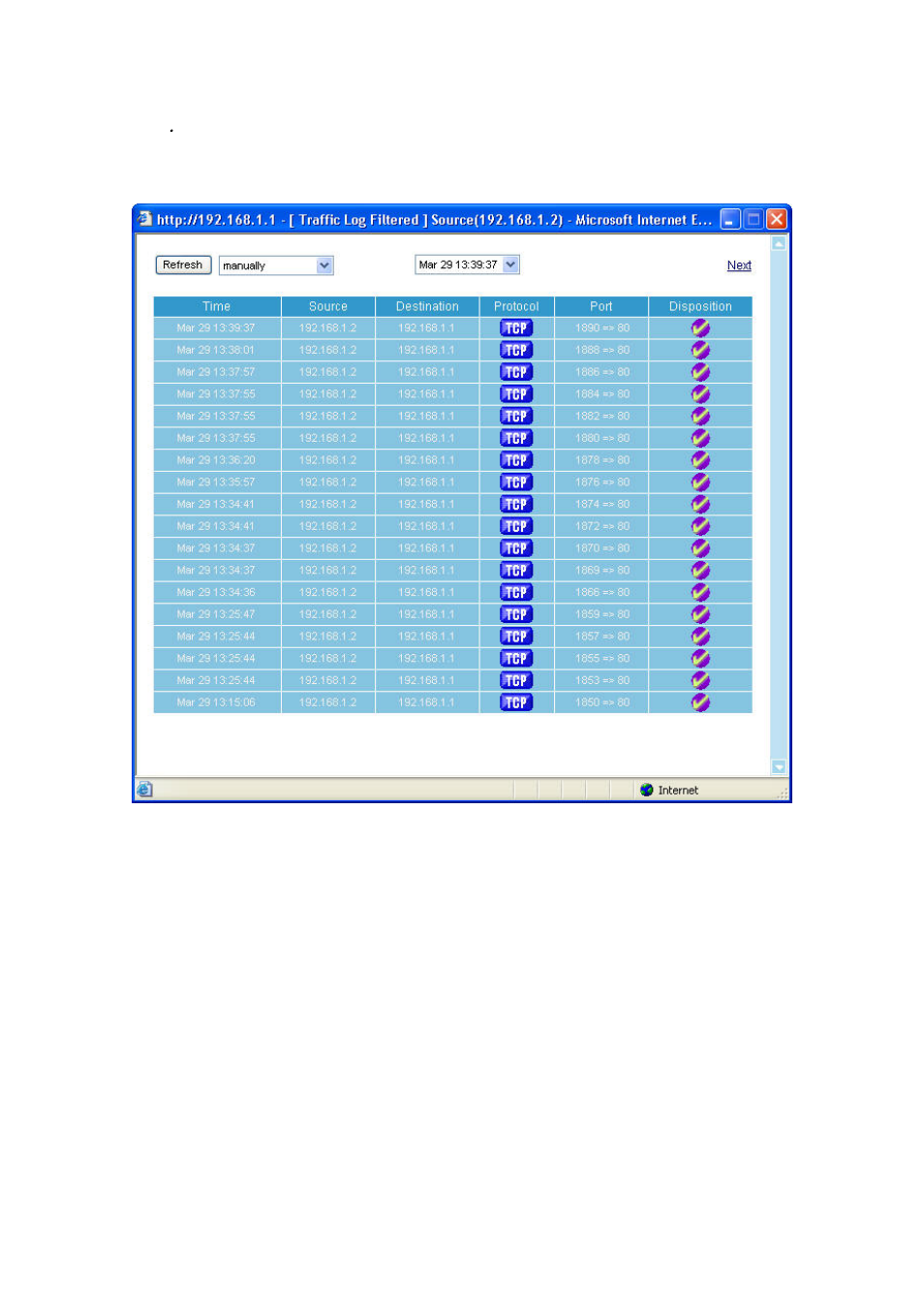
Task: Click the disposition checkmark for port 1850 row
Action: (x=700, y=702)
